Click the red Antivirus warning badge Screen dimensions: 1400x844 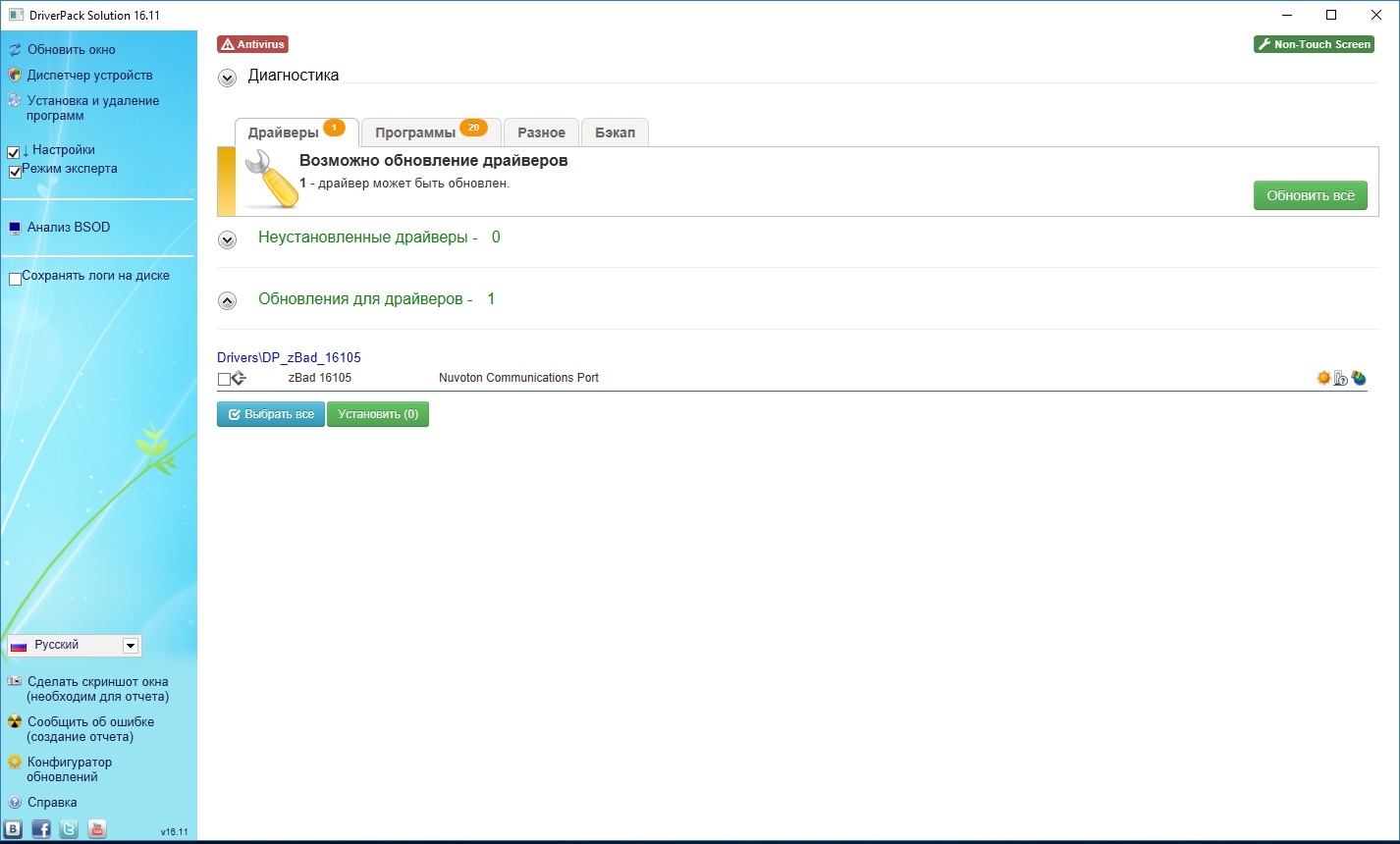[x=253, y=45]
